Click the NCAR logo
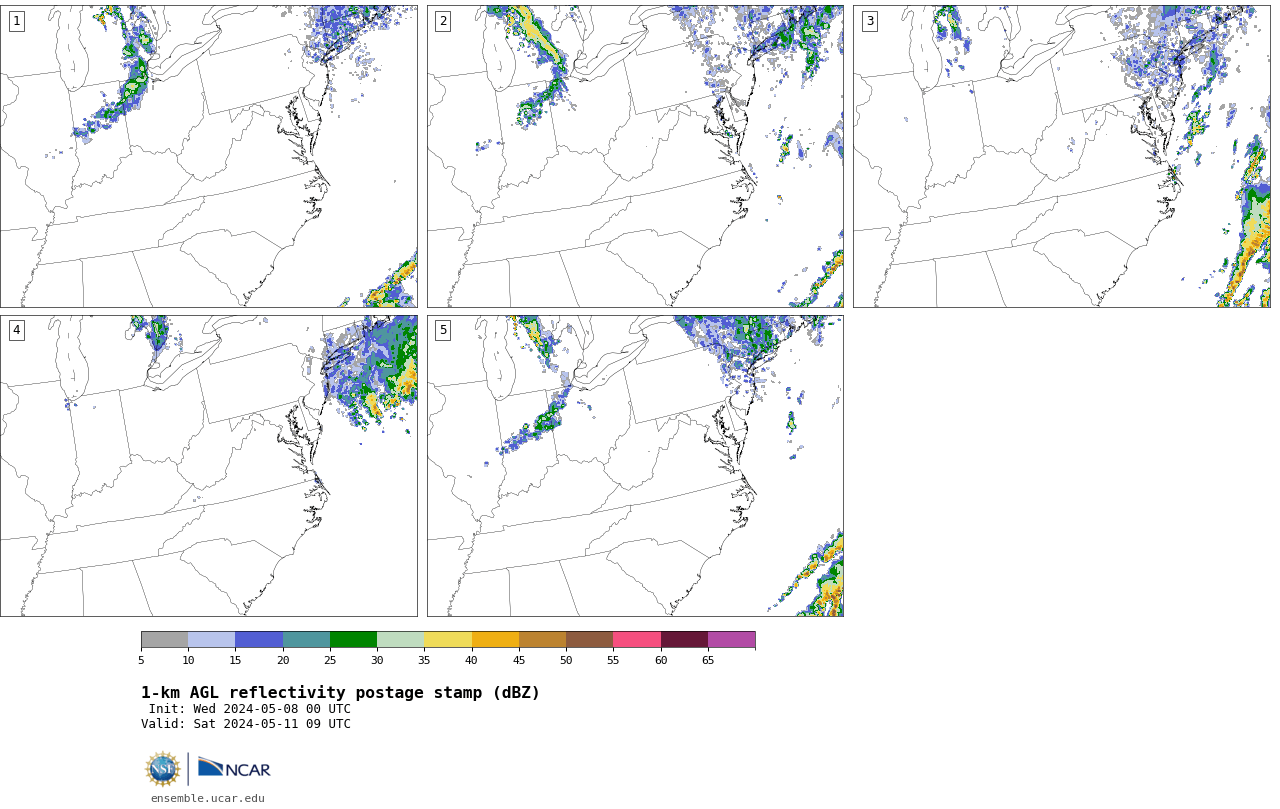The height and width of the screenshot is (809, 1280). [x=234, y=768]
